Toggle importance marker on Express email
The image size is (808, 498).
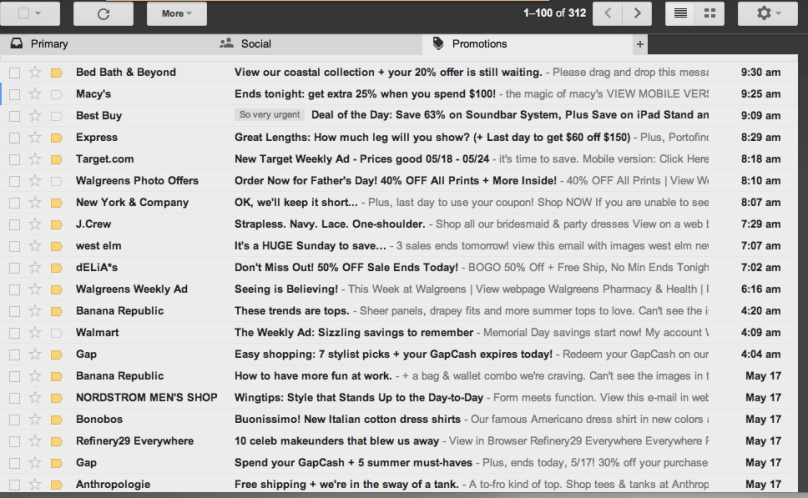coord(57,138)
